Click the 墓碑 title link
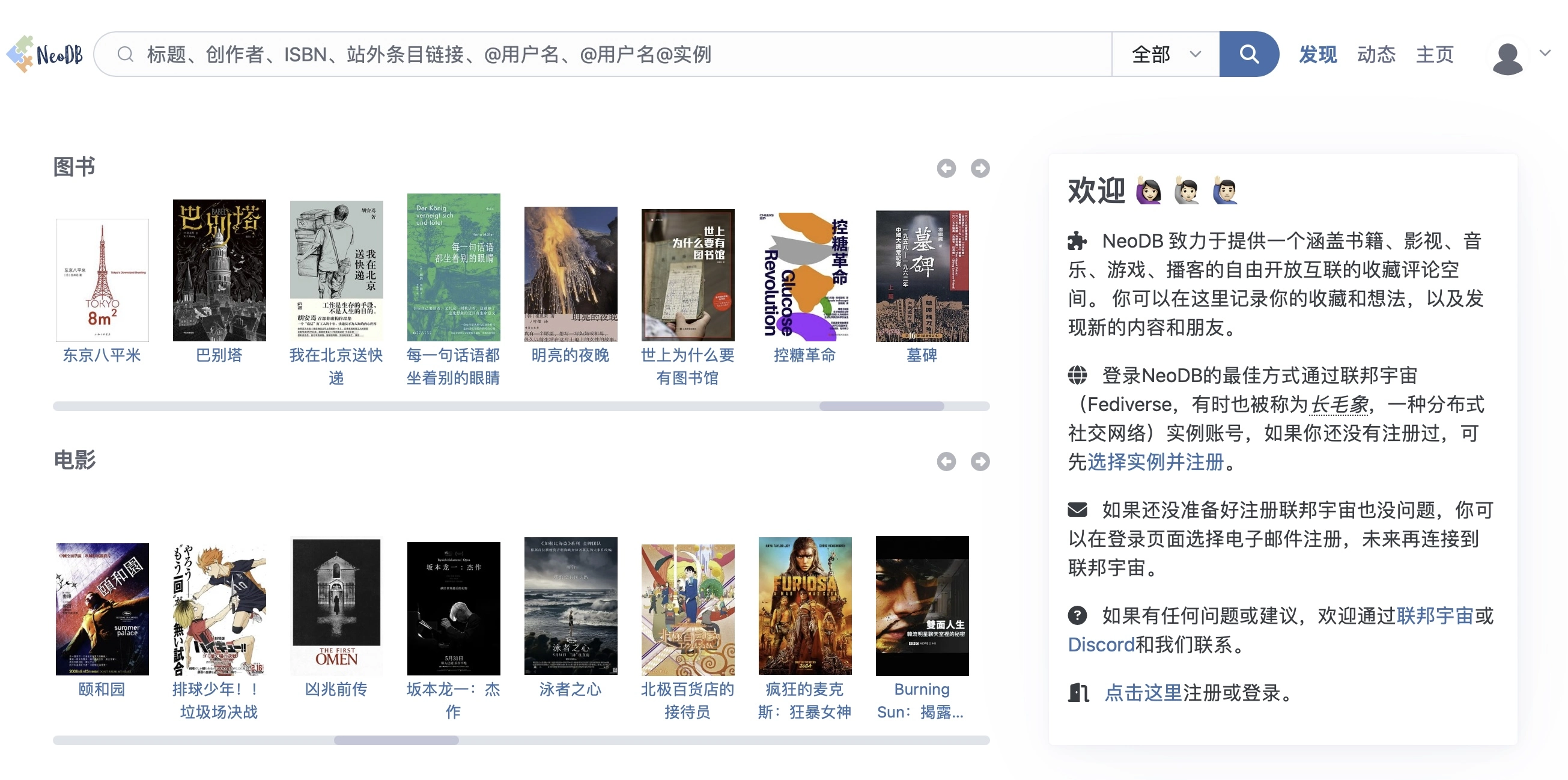 pyautogui.click(x=922, y=355)
